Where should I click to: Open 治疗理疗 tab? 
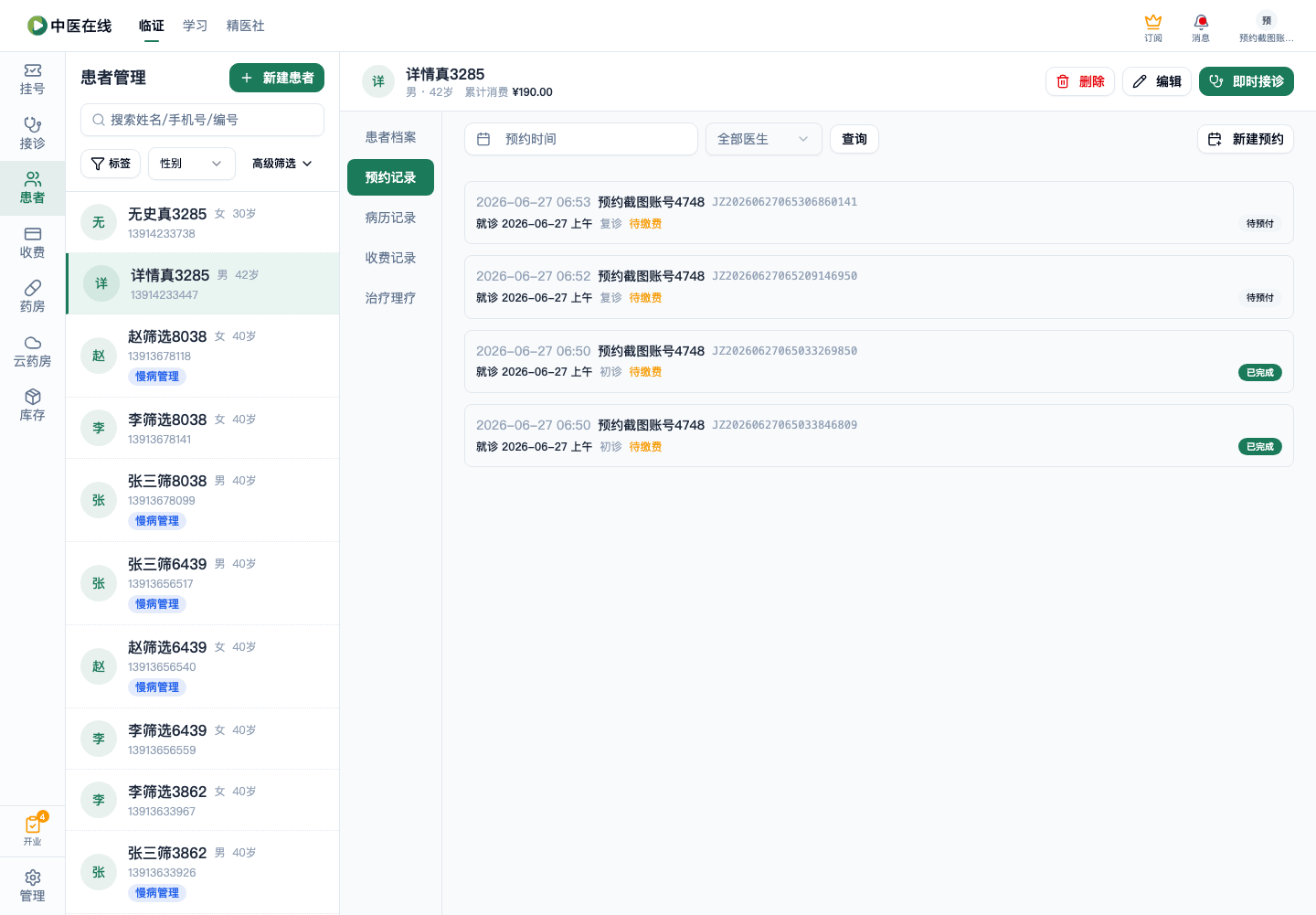click(390, 298)
